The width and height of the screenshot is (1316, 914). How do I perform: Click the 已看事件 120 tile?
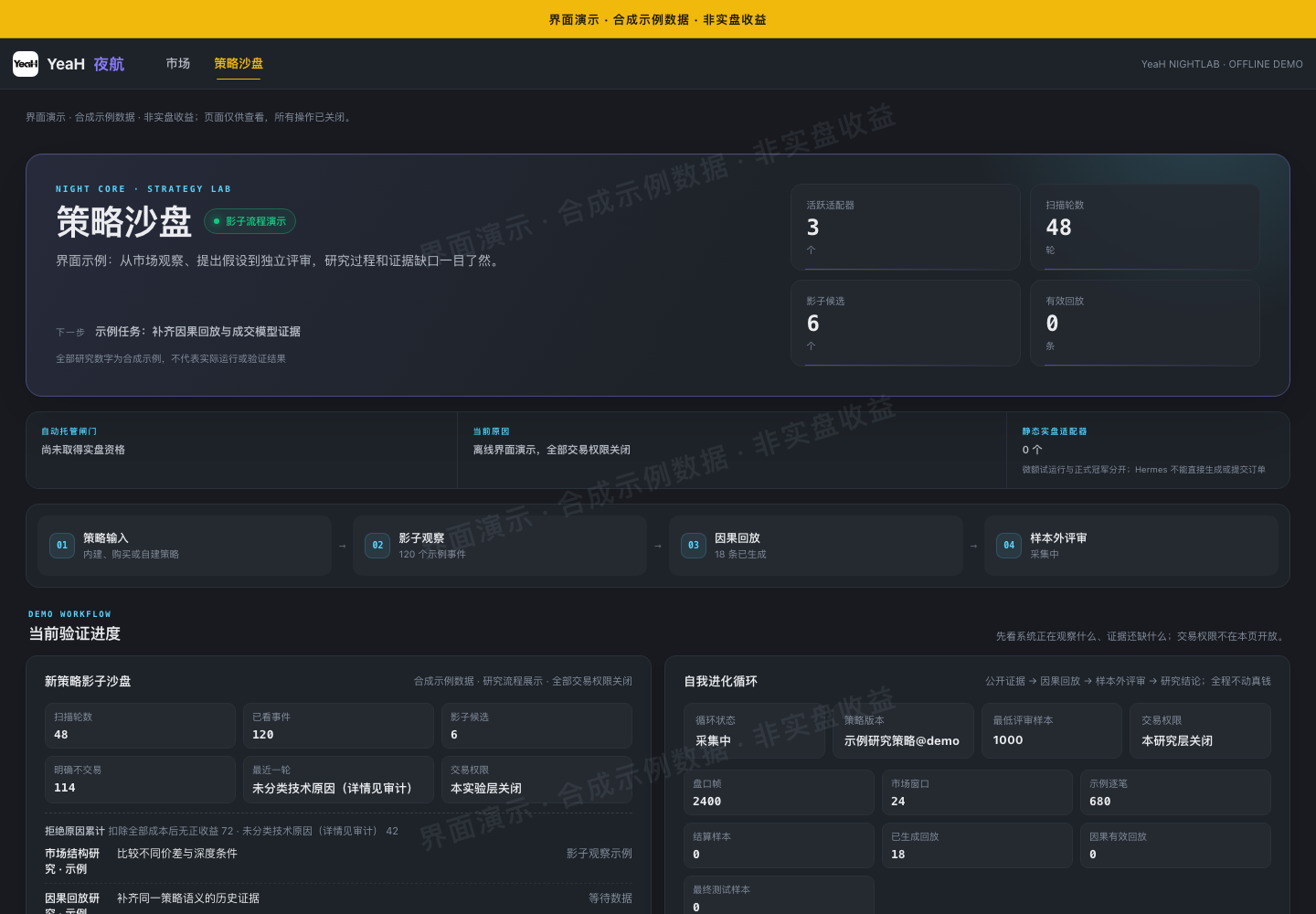click(338, 726)
